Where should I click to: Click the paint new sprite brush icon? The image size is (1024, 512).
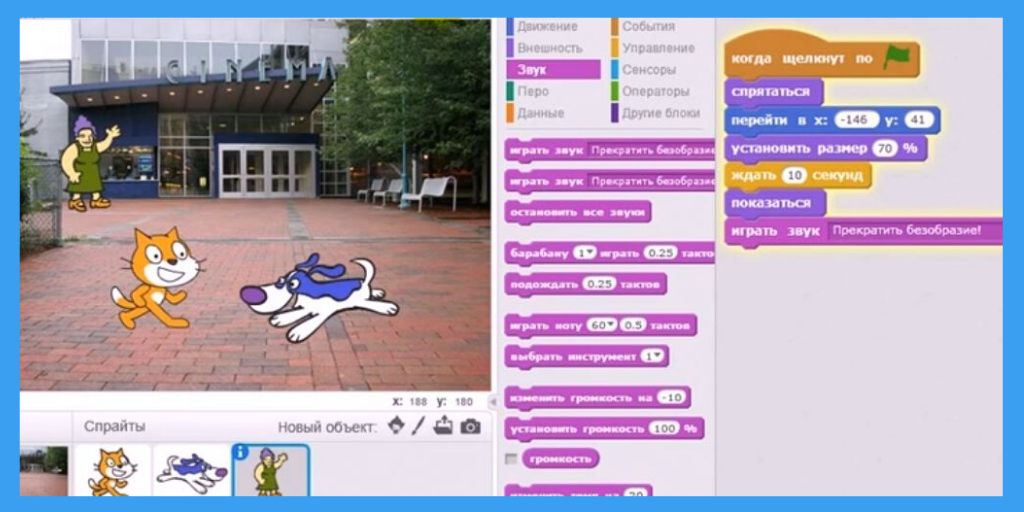pyautogui.click(x=419, y=426)
